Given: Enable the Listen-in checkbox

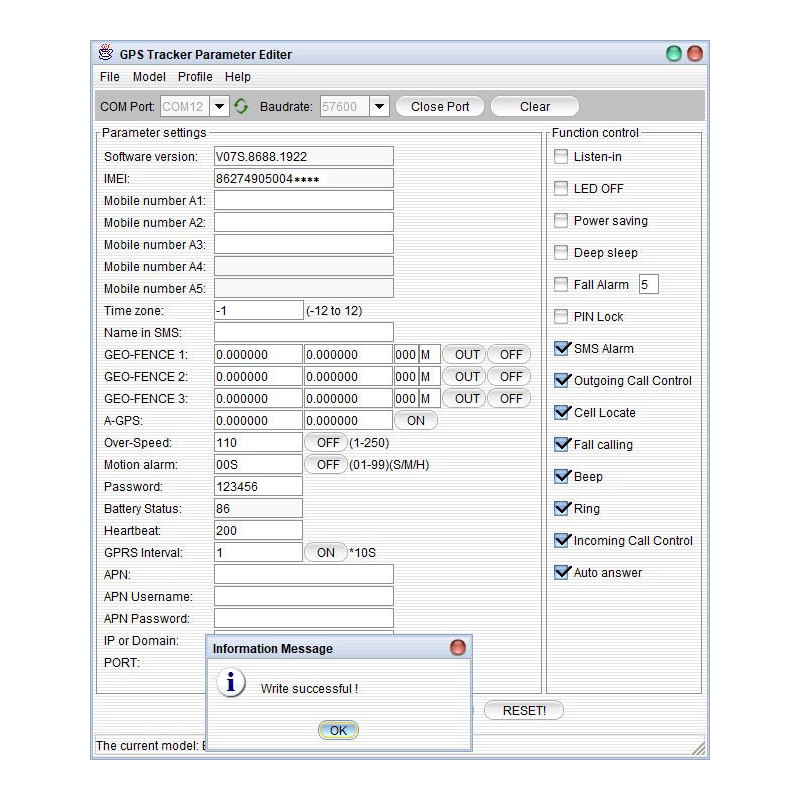Looking at the screenshot, I should pyautogui.click(x=560, y=156).
